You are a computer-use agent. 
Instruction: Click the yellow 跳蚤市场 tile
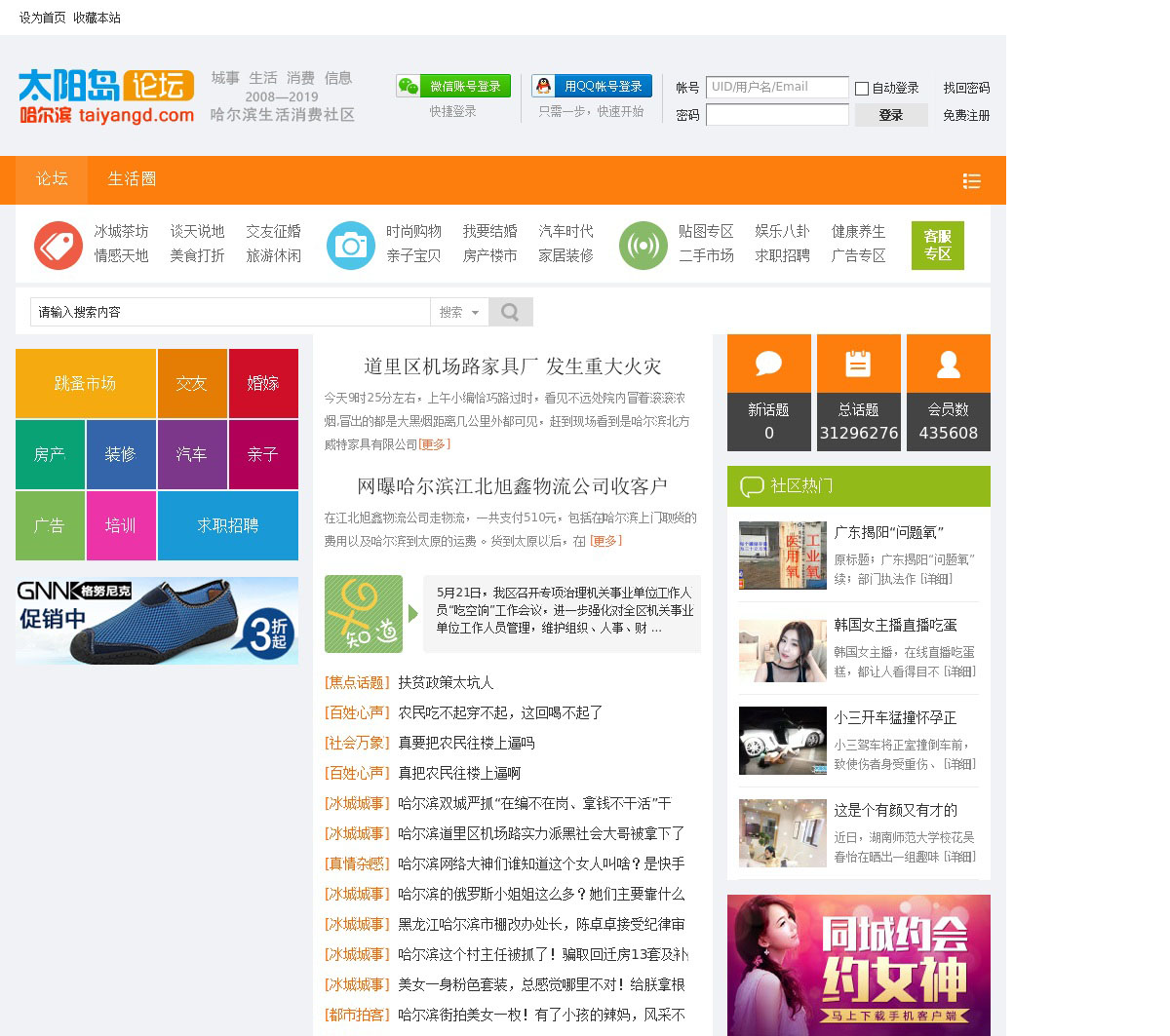(x=86, y=383)
